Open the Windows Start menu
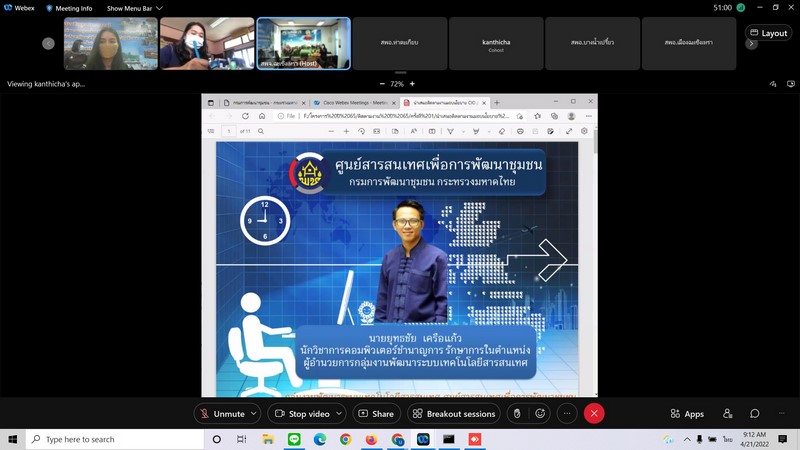This screenshot has height=450, width=800. pyautogui.click(x=13, y=439)
